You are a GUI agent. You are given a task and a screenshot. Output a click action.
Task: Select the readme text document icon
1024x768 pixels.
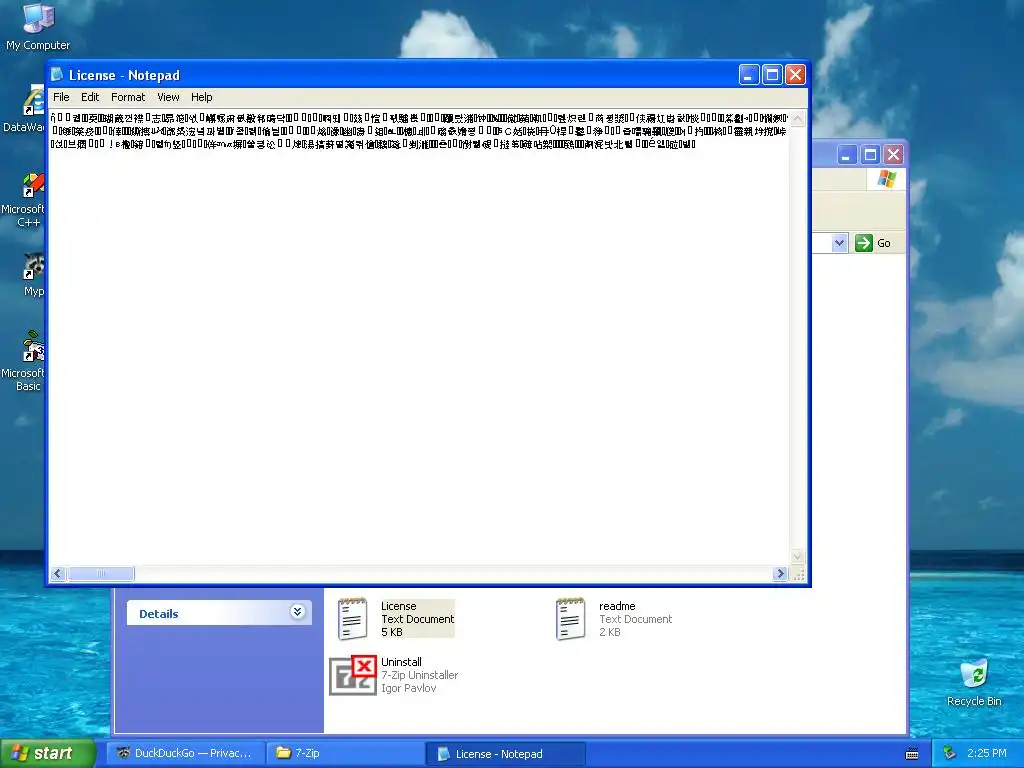[x=571, y=618]
